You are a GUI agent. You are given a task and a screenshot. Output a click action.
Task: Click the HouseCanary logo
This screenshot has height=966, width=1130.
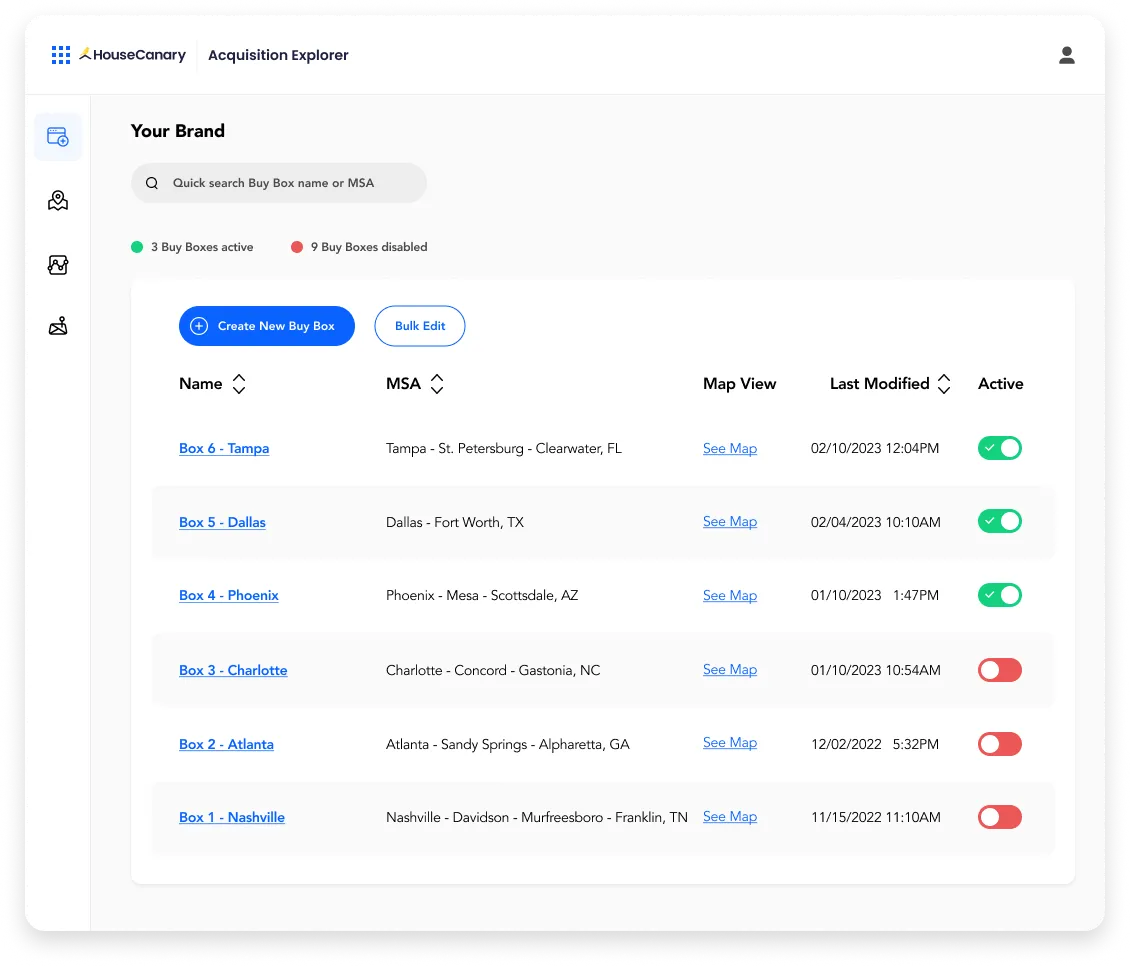point(133,55)
